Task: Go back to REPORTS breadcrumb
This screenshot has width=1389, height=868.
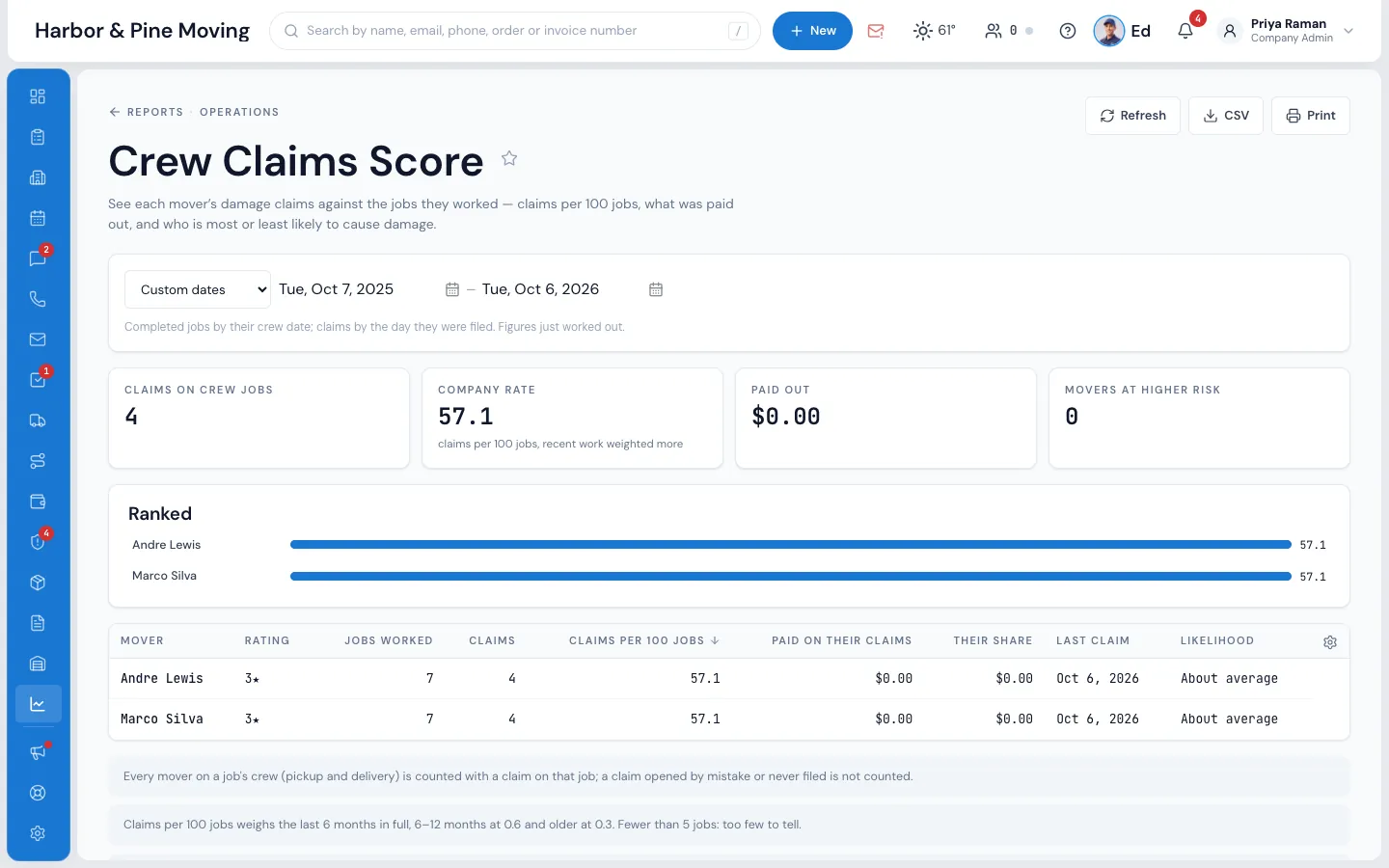Action: coord(146,112)
